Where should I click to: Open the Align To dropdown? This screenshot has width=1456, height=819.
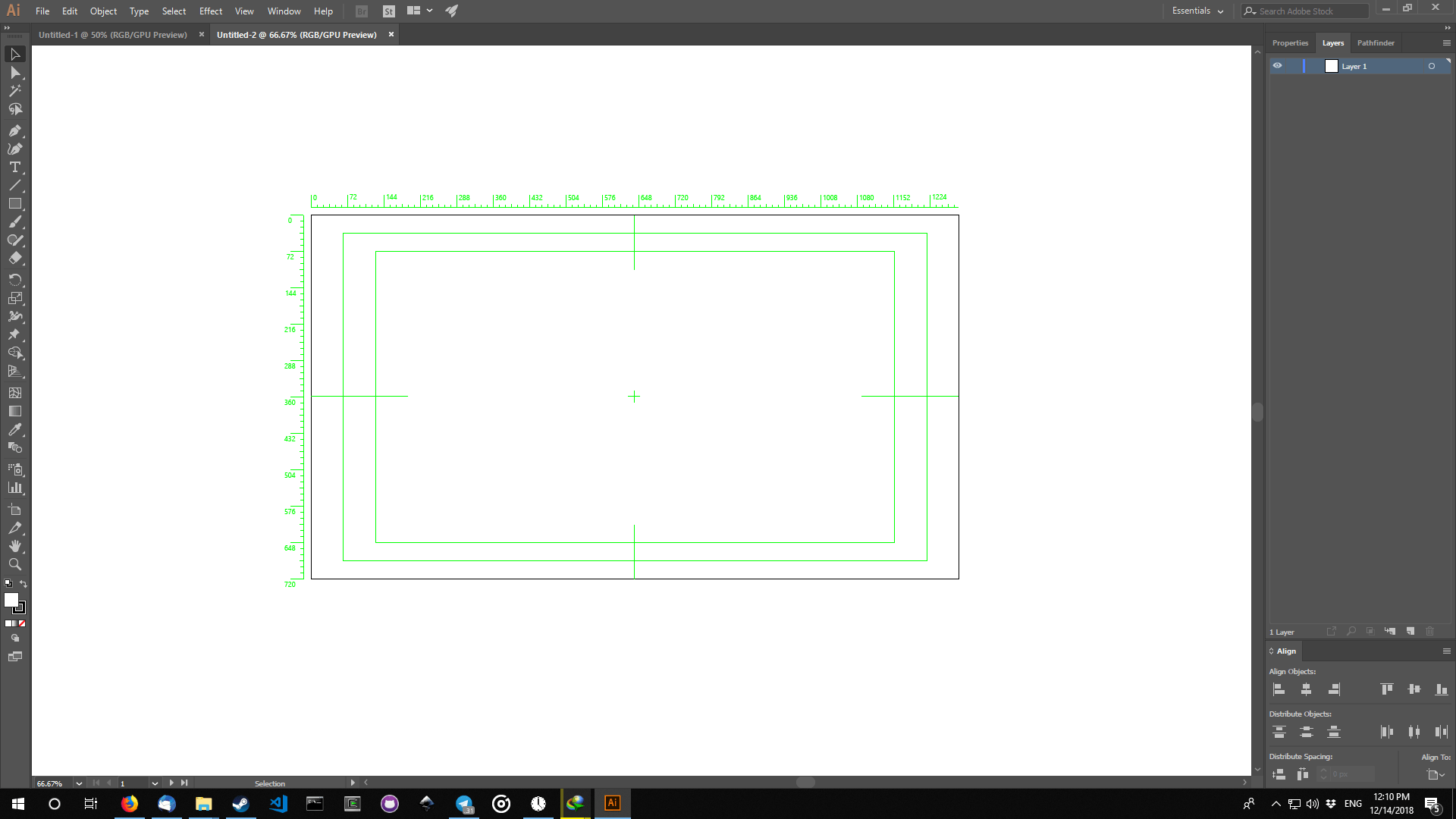tap(1436, 774)
